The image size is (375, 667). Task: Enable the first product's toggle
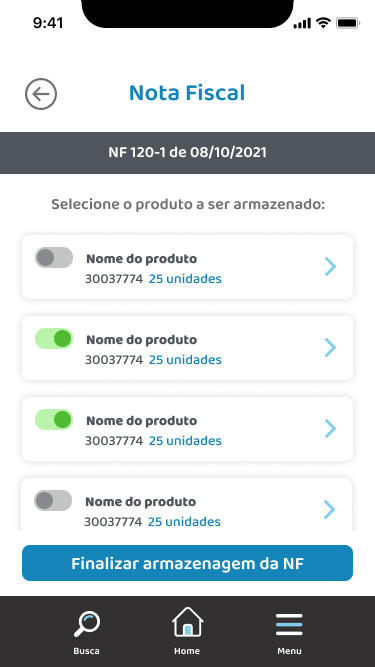pyautogui.click(x=54, y=257)
